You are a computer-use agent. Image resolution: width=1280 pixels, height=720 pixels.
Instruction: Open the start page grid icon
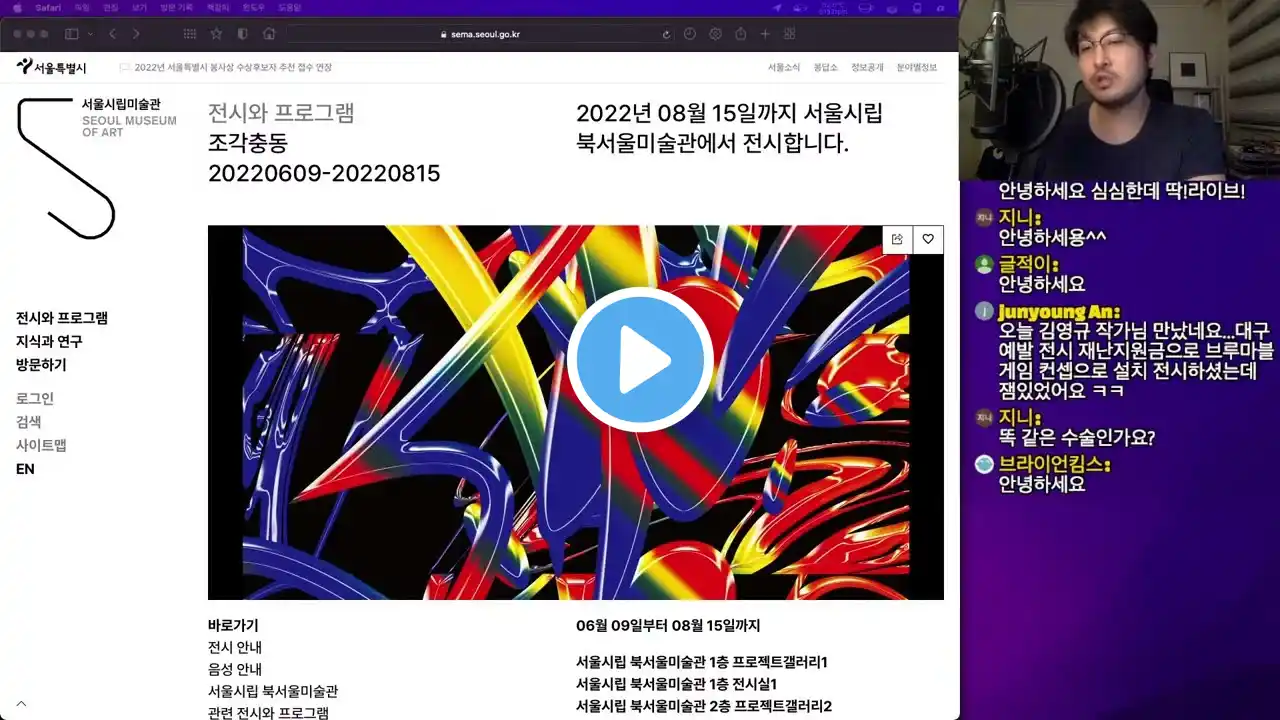click(190, 34)
